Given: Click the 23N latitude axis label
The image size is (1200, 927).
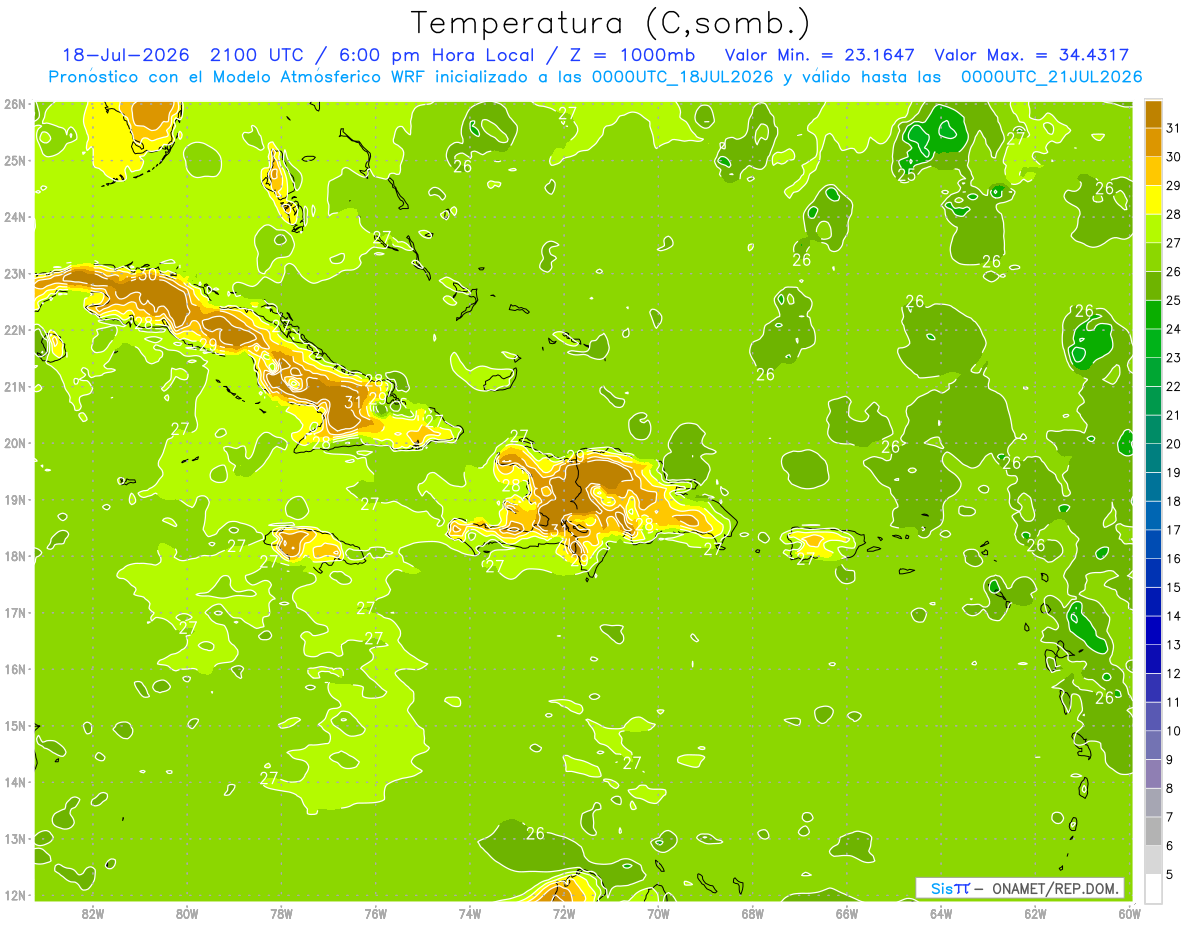Looking at the screenshot, I should click(x=14, y=273).
